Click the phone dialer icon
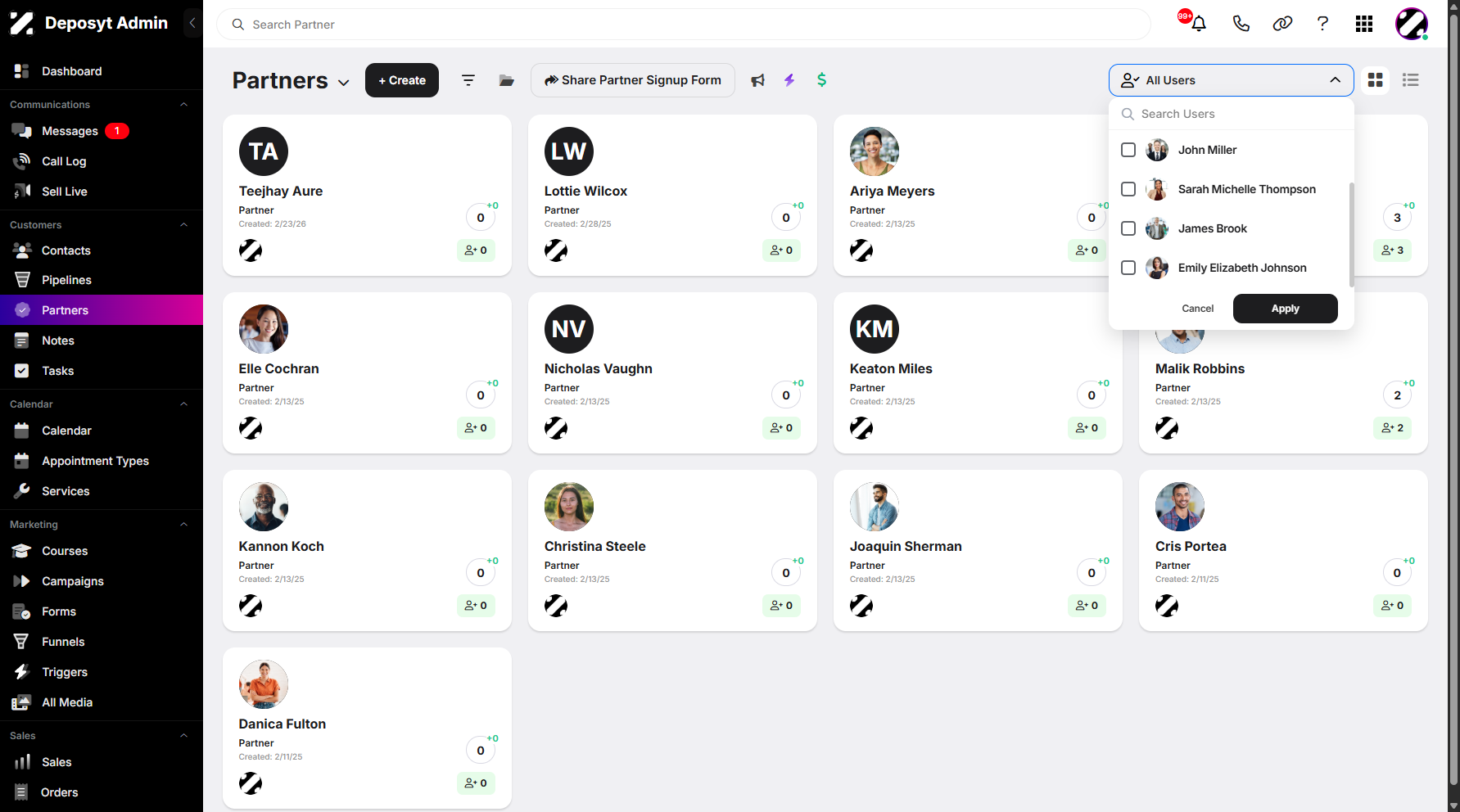1460x812 pixels. coord(1241,24)
